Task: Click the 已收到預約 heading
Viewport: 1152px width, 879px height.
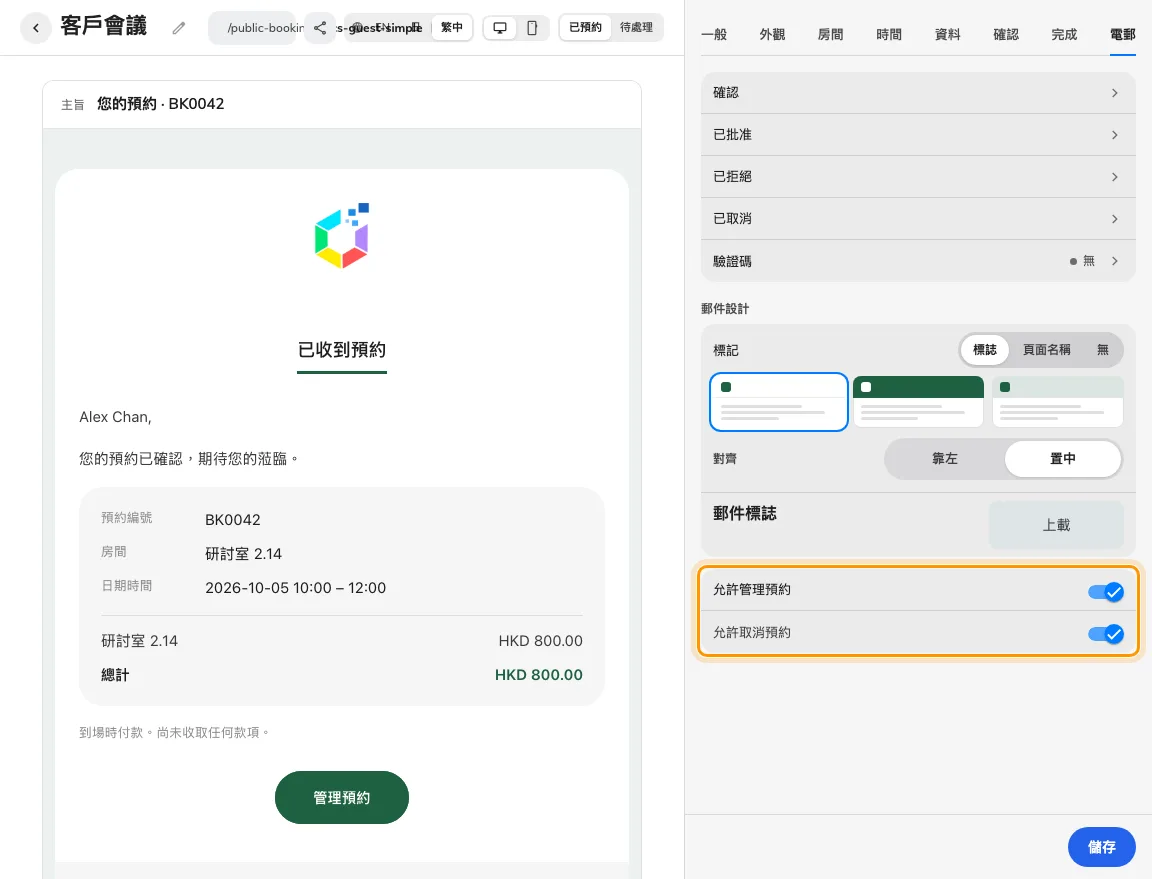Action: coord(342,350)
